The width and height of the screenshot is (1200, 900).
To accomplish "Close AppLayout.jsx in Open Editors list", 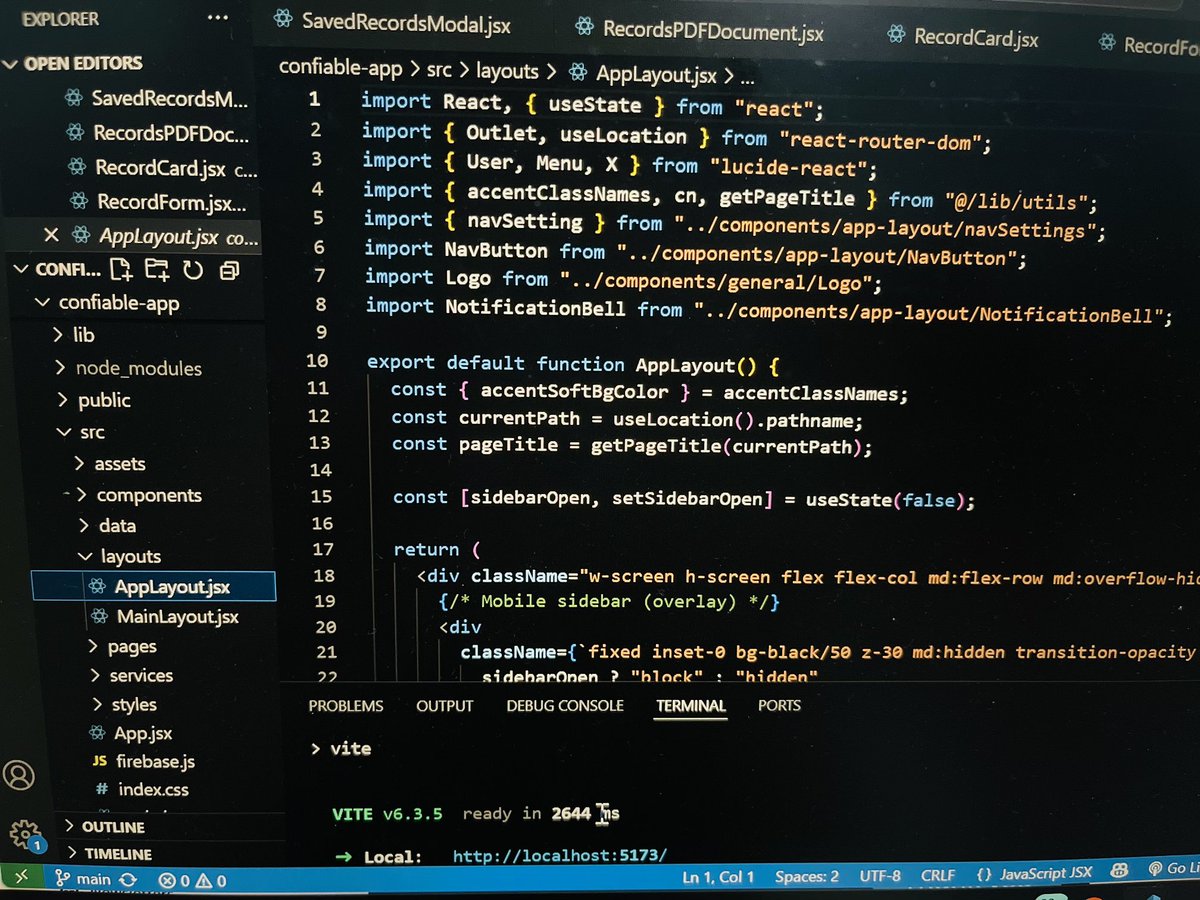I will (x=51, y=235).
